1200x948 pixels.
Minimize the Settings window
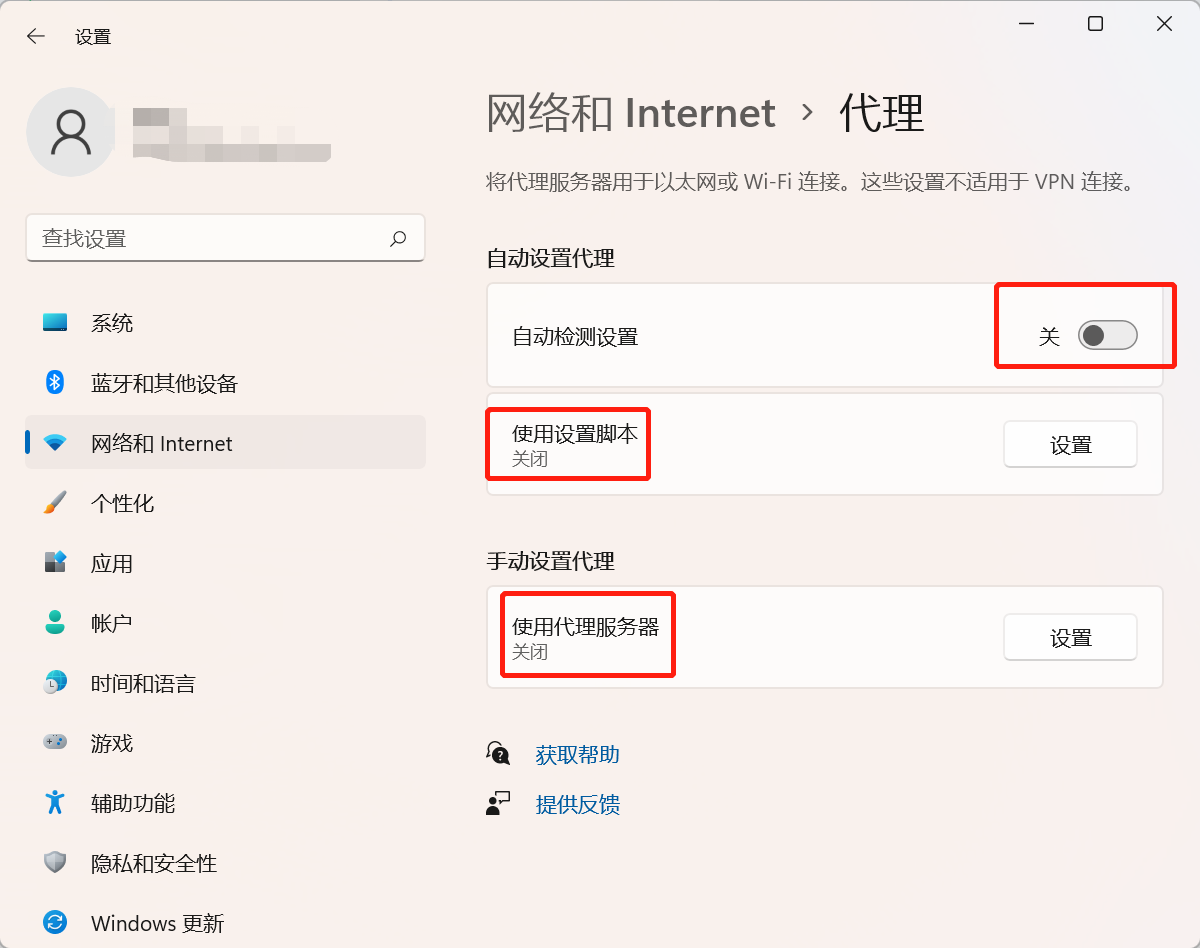point(1026,24)
